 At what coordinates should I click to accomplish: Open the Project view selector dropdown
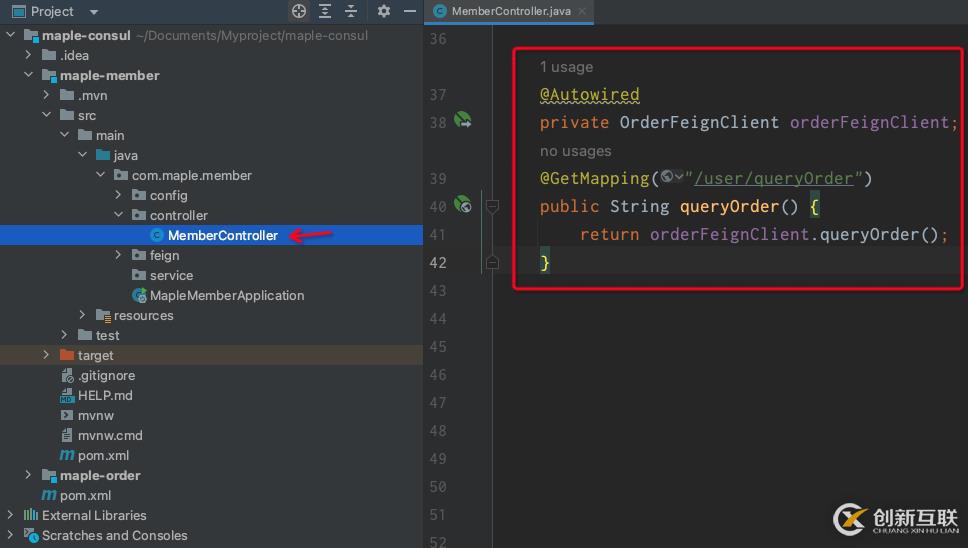tap(93, 12)
